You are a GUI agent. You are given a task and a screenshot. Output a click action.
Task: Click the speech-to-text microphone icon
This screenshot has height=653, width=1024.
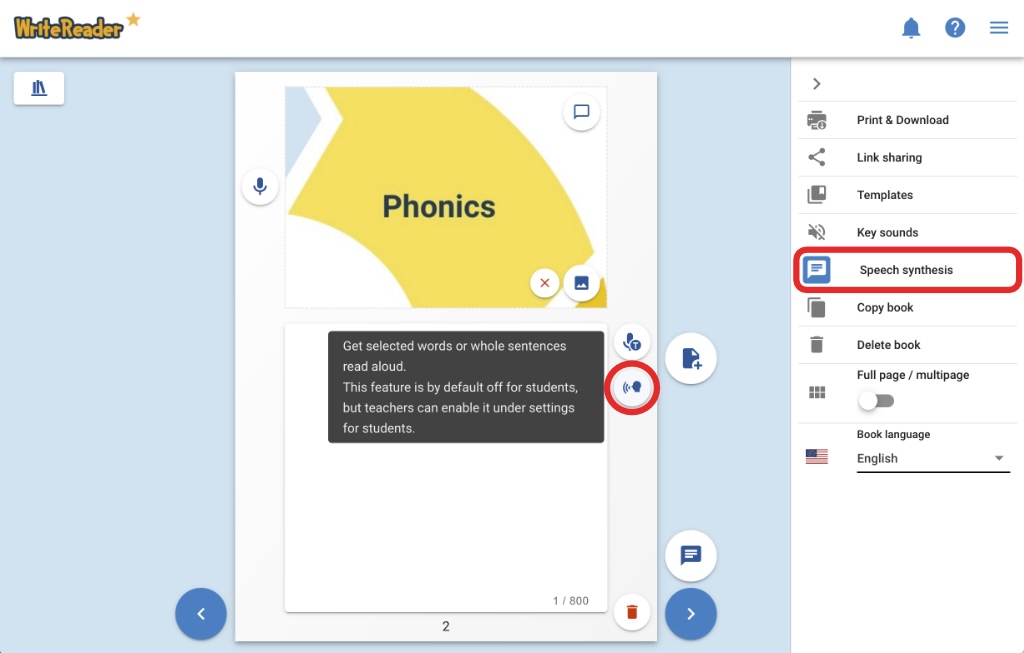point(631,343)
